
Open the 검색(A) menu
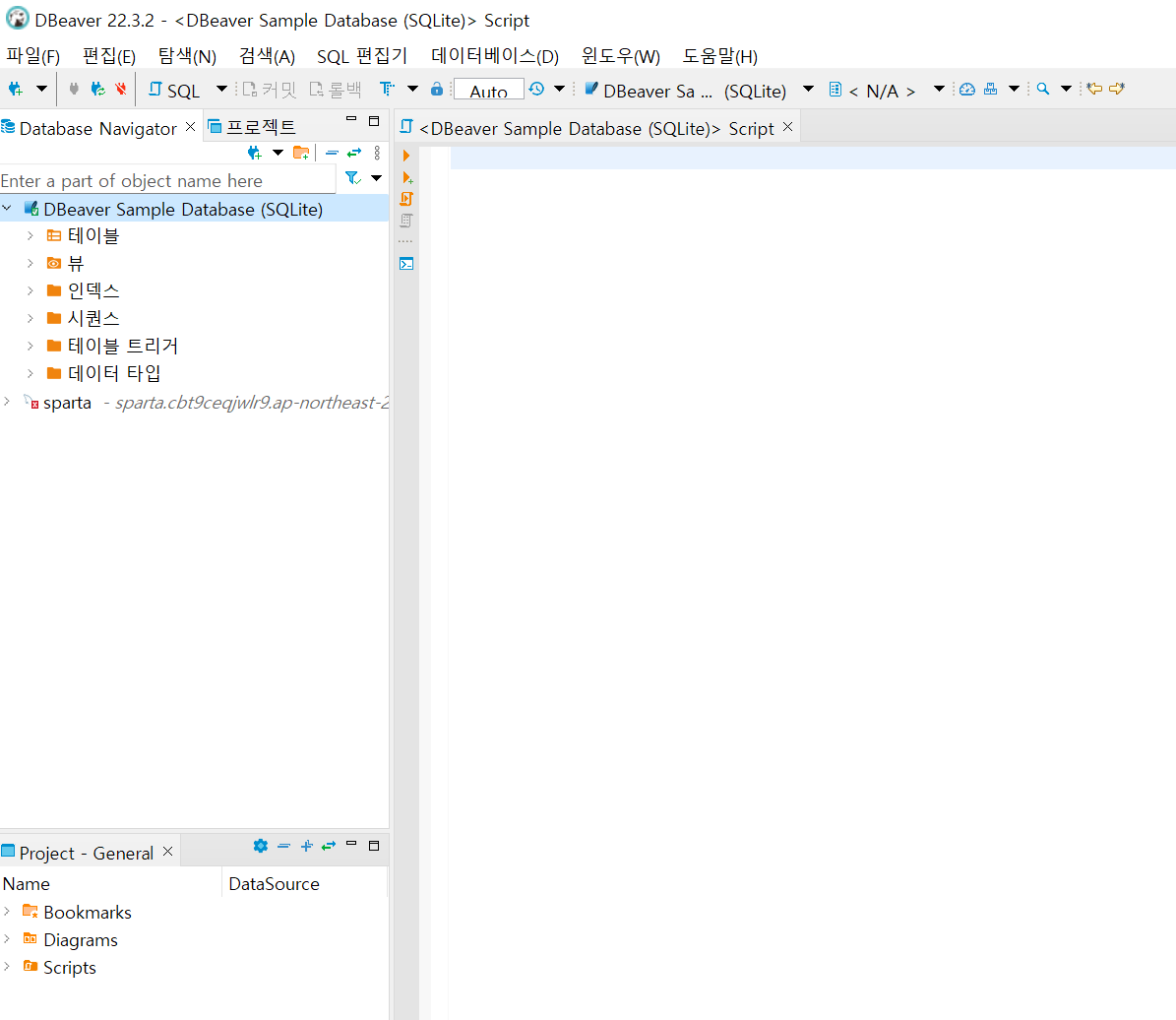[267, 56]
